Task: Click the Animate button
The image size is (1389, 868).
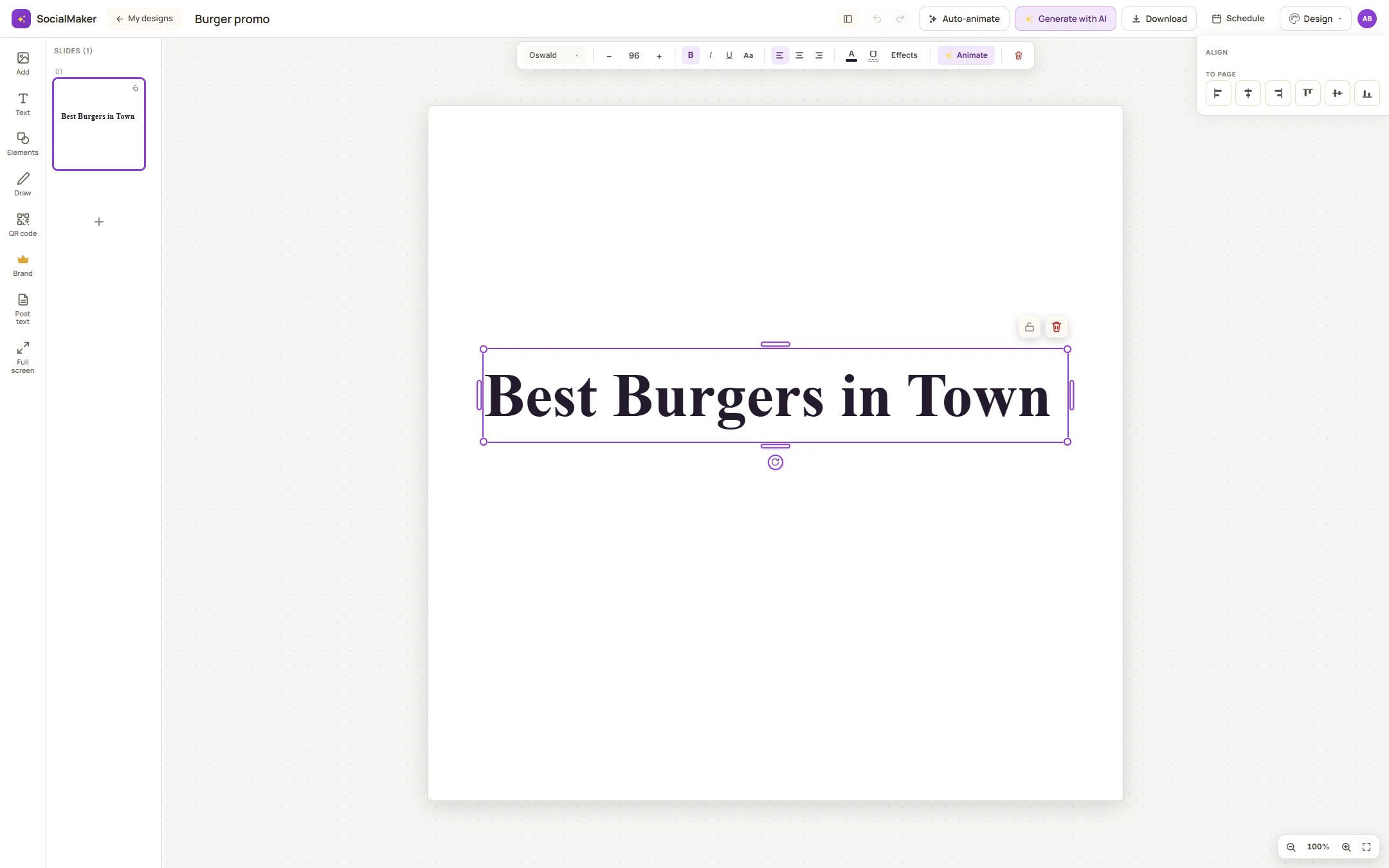Action: click(966, 55)
